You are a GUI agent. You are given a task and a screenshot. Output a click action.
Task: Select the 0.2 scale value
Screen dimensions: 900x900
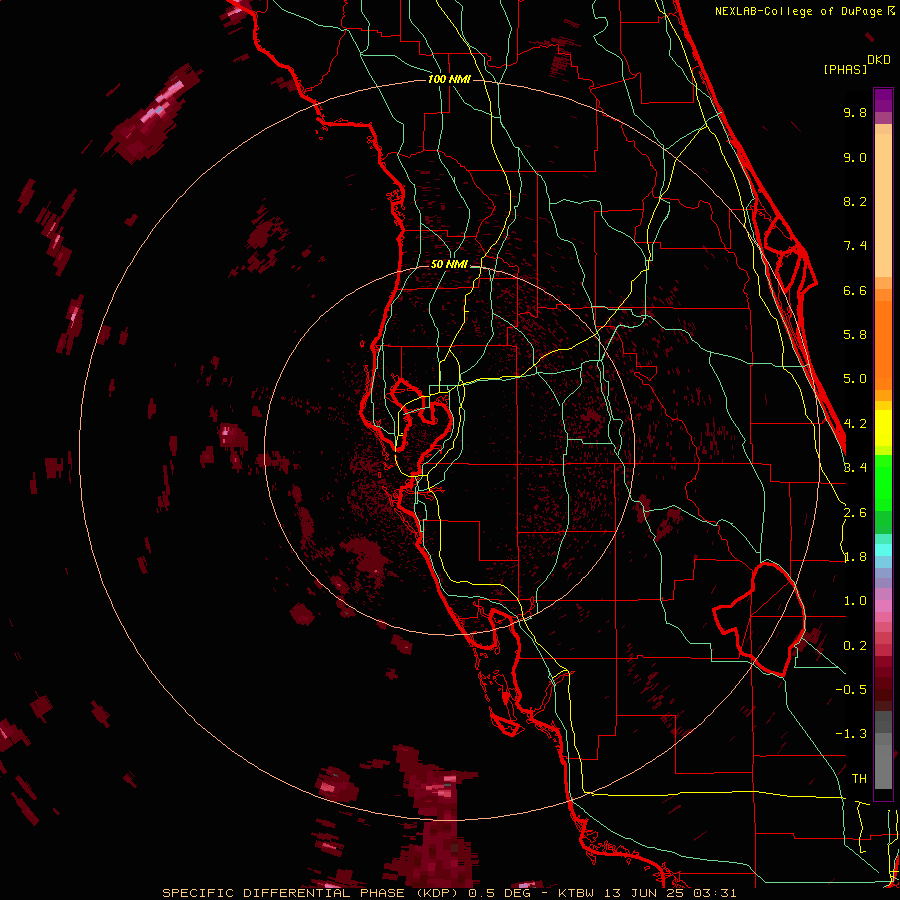(855, 646)
